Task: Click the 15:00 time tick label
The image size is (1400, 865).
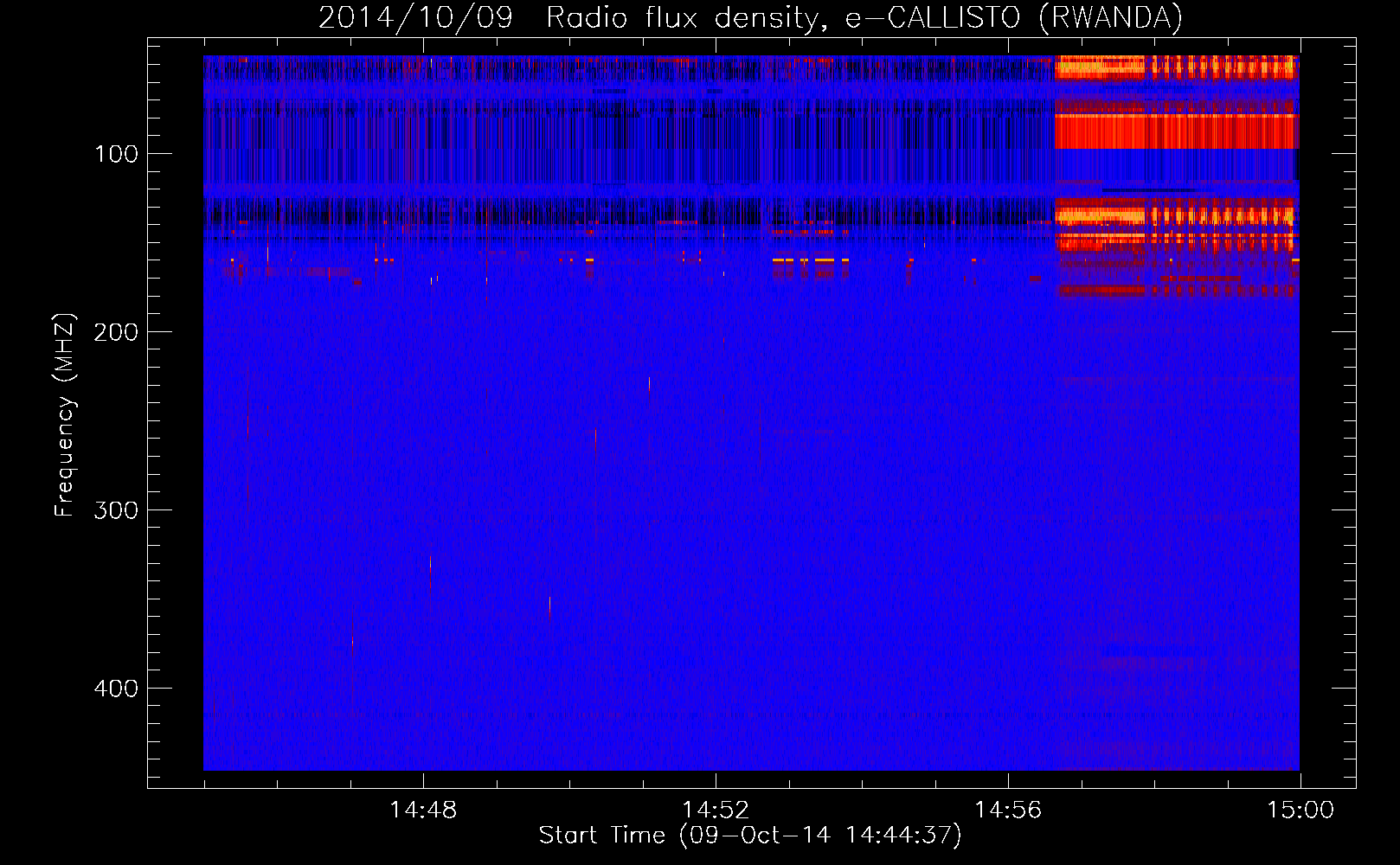Action: click(x=1300, y=810)
